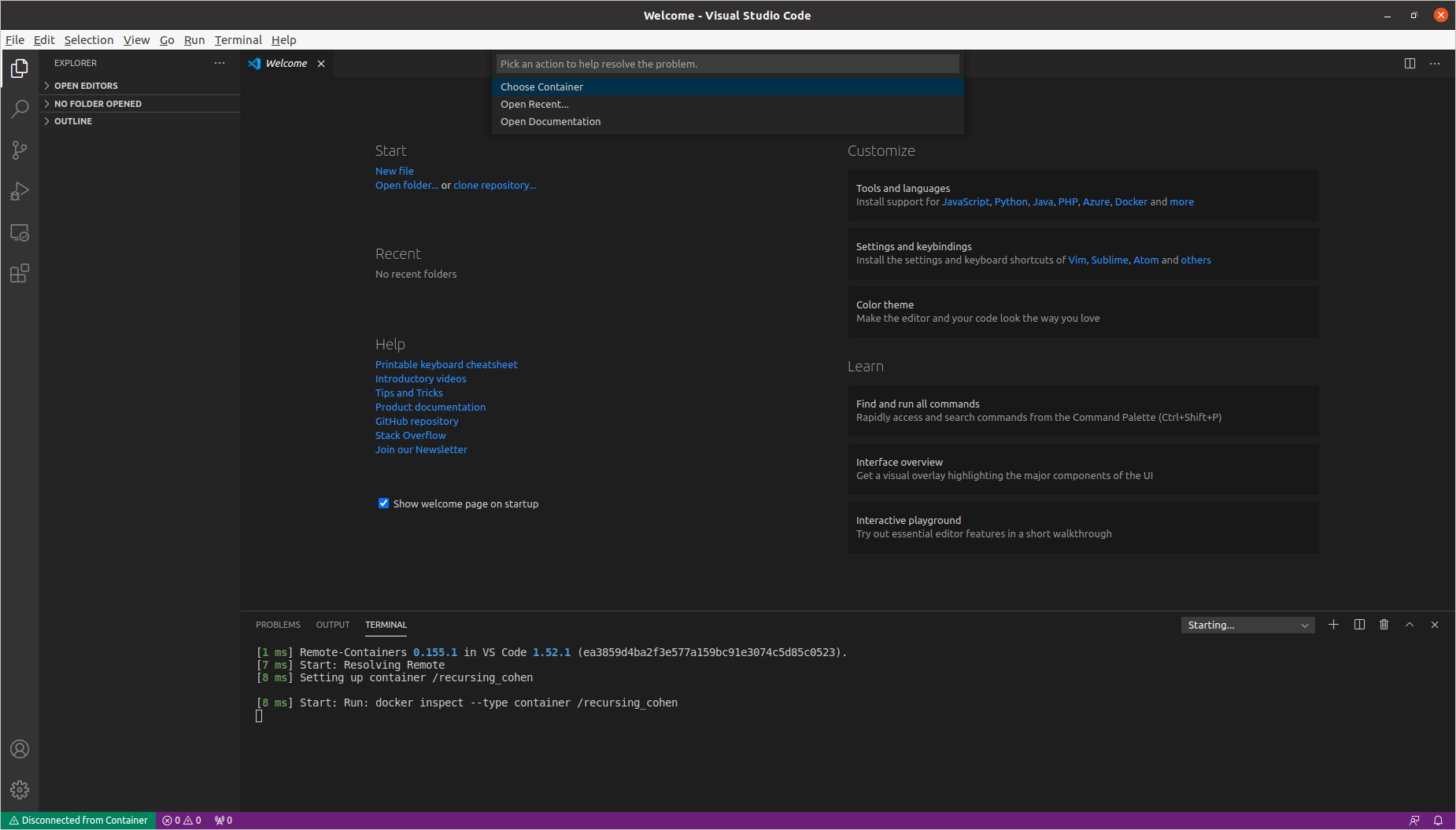Viewport: 1456px width, 830px height.
Task: Open the Introductory videos link
Action: coord(421,378)
